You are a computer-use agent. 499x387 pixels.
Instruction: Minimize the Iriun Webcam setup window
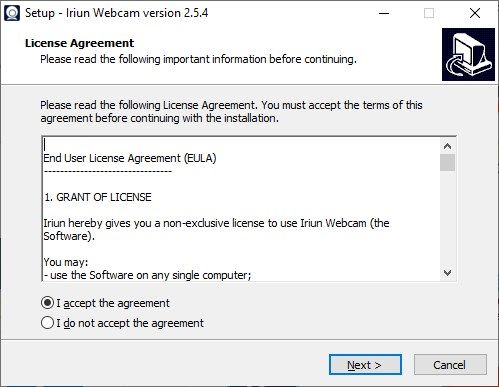[384, 13]
